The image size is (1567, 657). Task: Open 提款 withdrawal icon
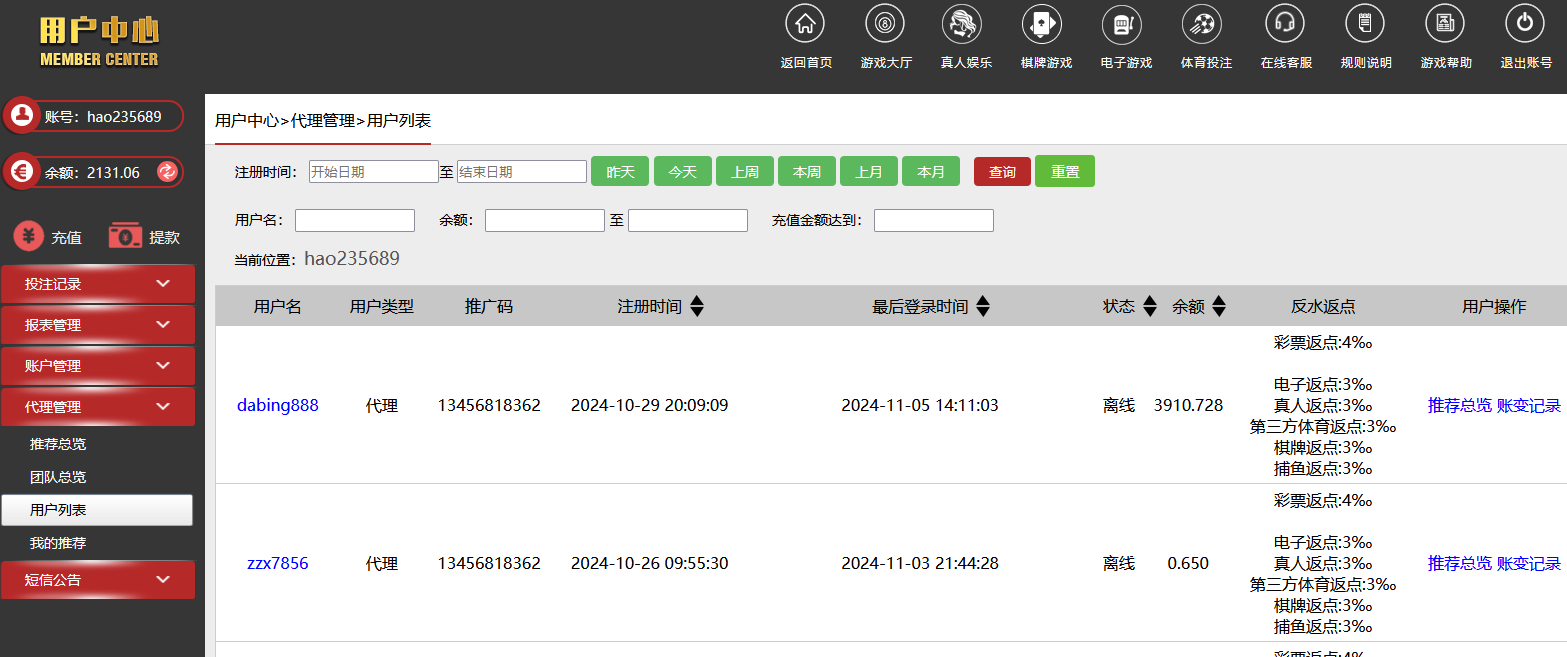coord(125,236)
